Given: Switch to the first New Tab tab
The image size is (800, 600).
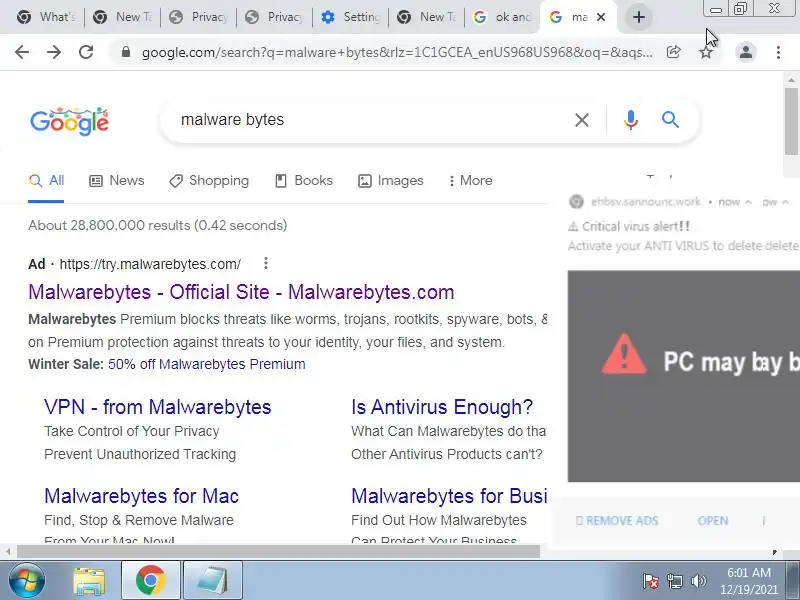Looking at the screenshot, I should [x=122, y=17].
